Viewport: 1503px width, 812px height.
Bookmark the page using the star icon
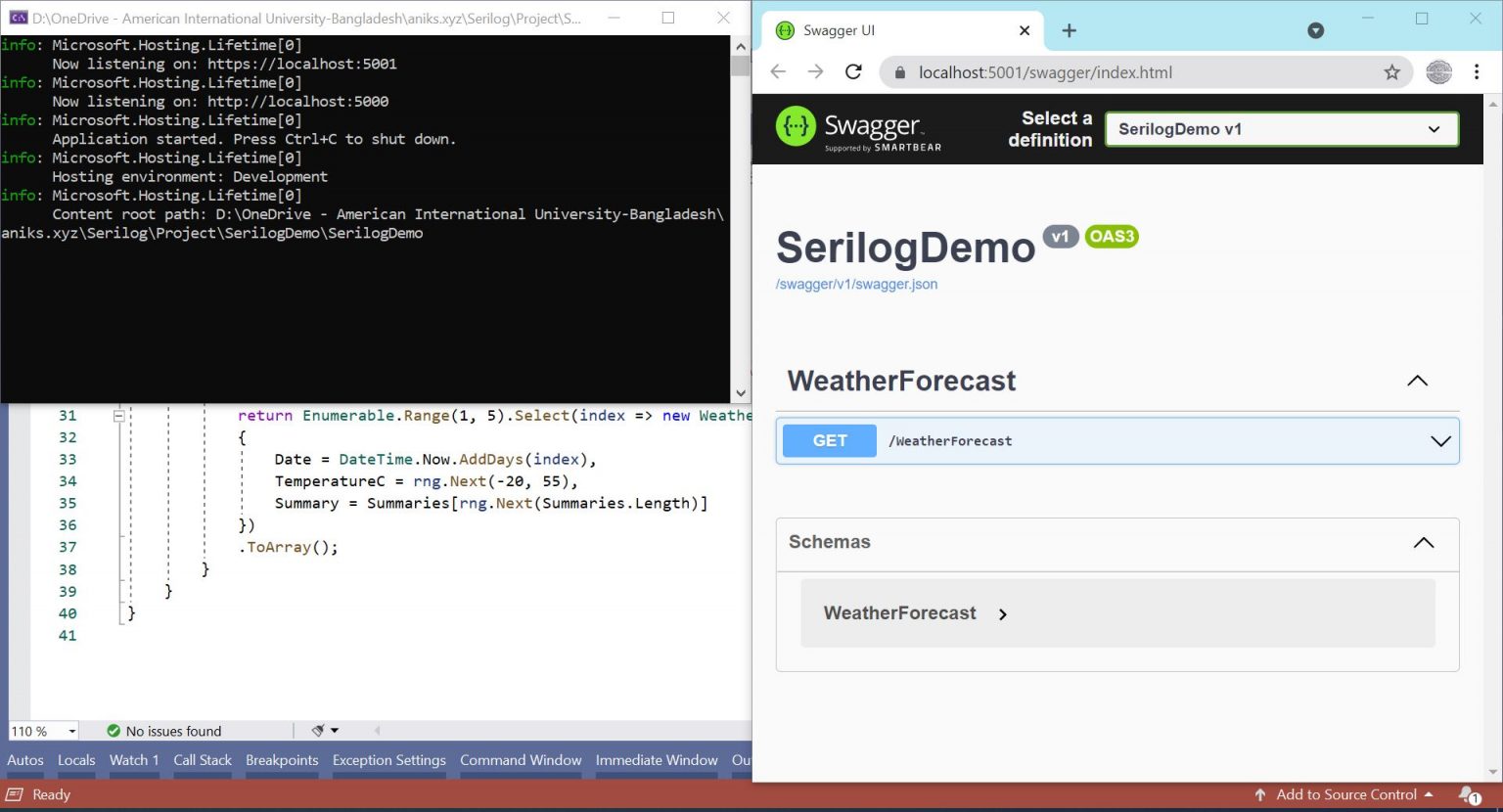(x=1391, y=71)
